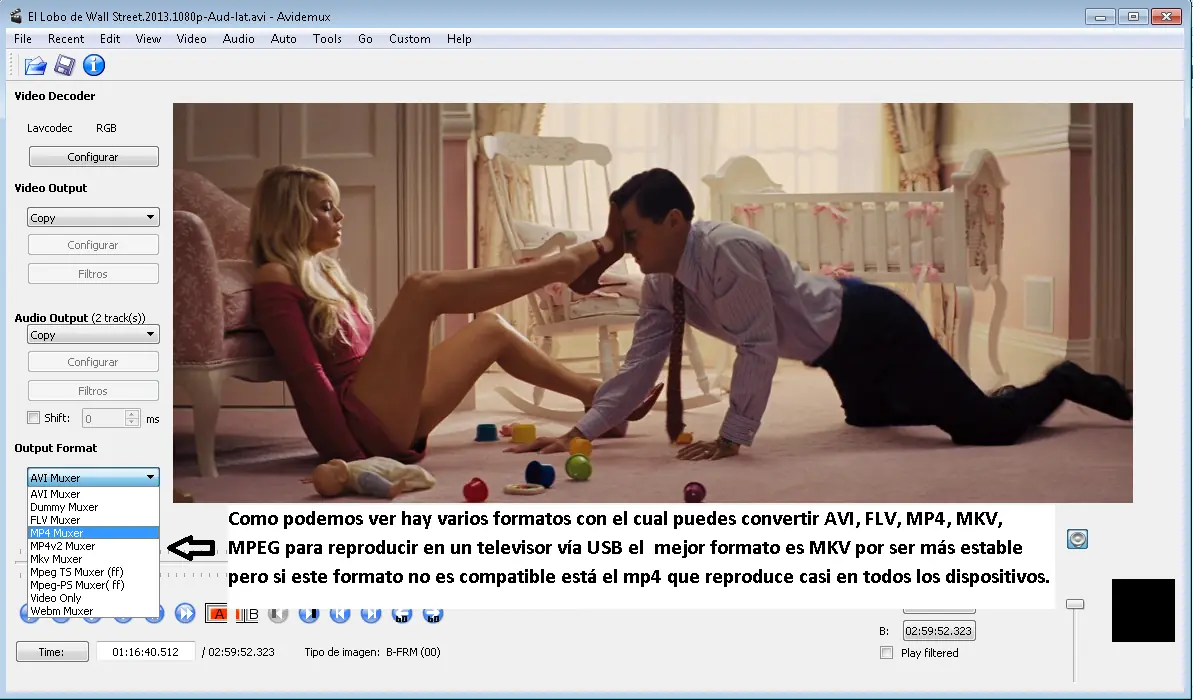
Task: Select Mkv Muxer option
Action: (x=93, y=559)
